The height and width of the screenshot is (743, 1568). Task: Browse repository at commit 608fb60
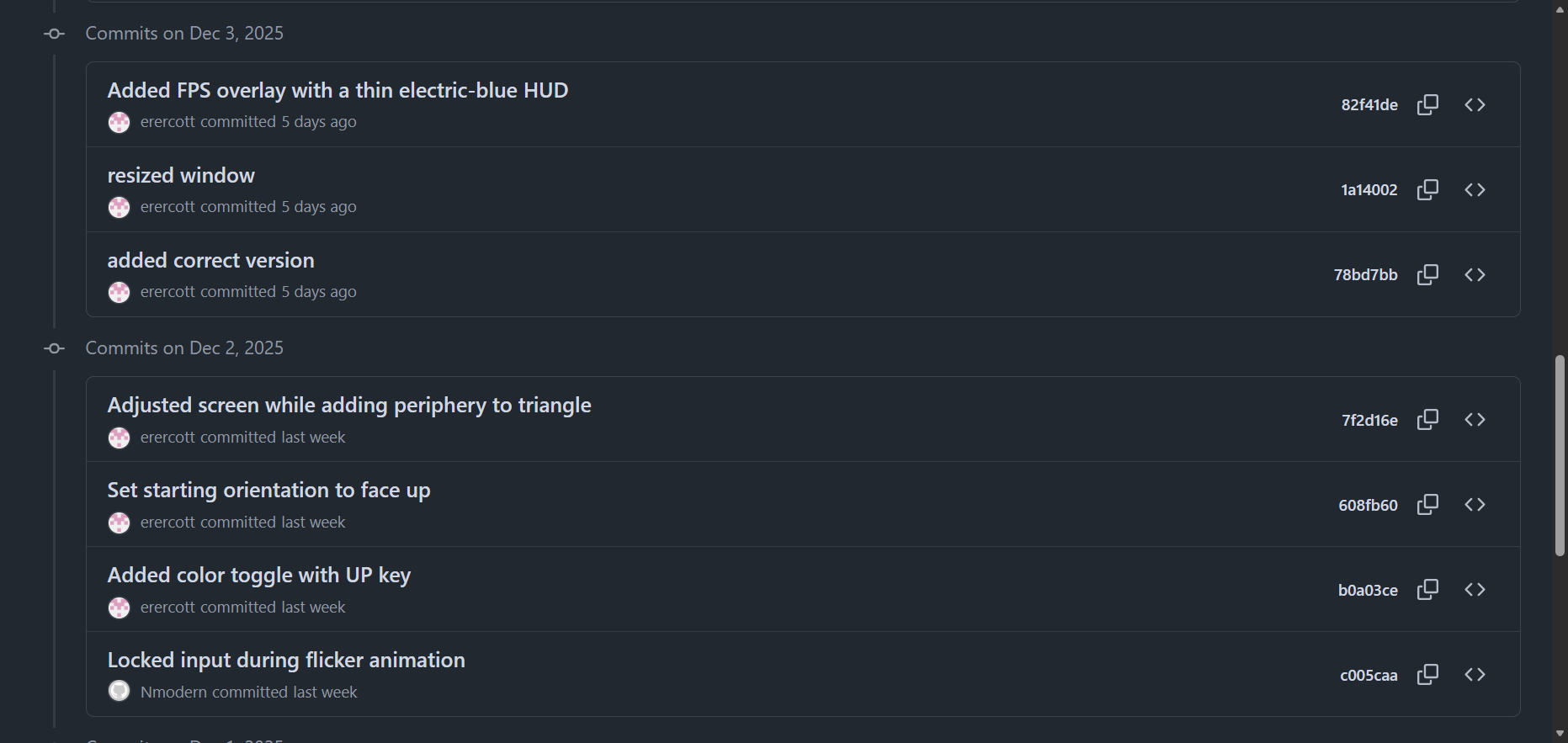pyautogui.click(x=1475, y=504)
